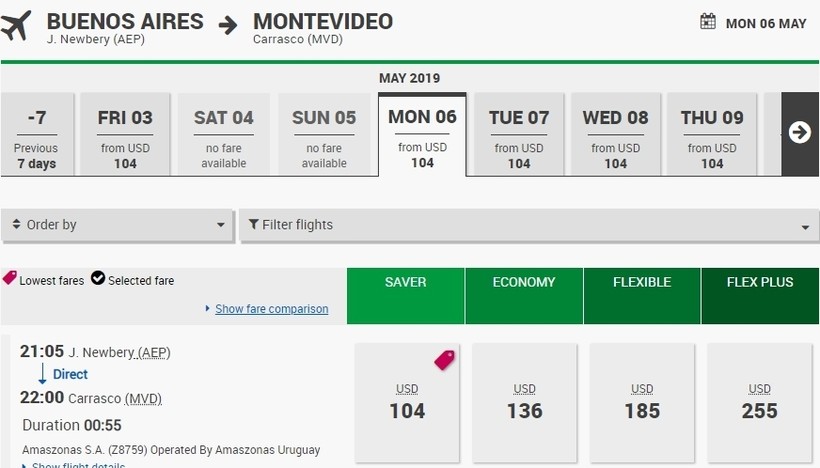Image resolution: width=820 pixels, height=468 pixels.
Task: Open the Order by dropdown
Action: 118,225
